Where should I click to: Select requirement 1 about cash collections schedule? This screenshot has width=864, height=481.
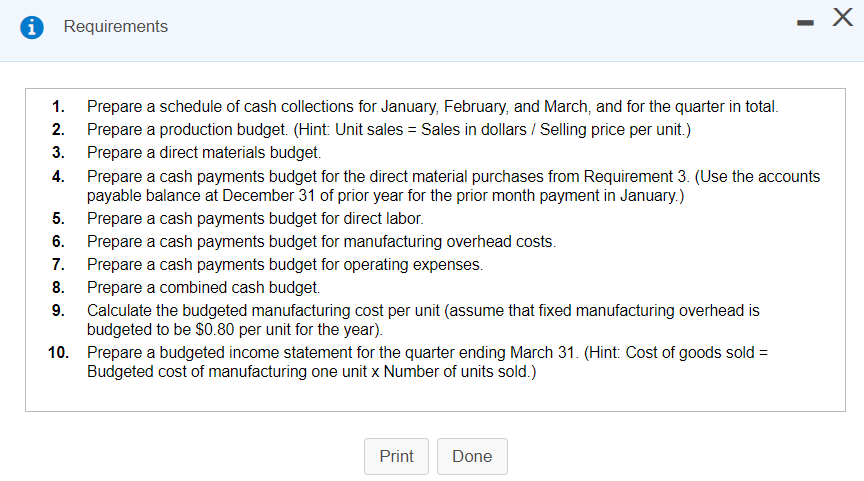click(x=433, y=106)
